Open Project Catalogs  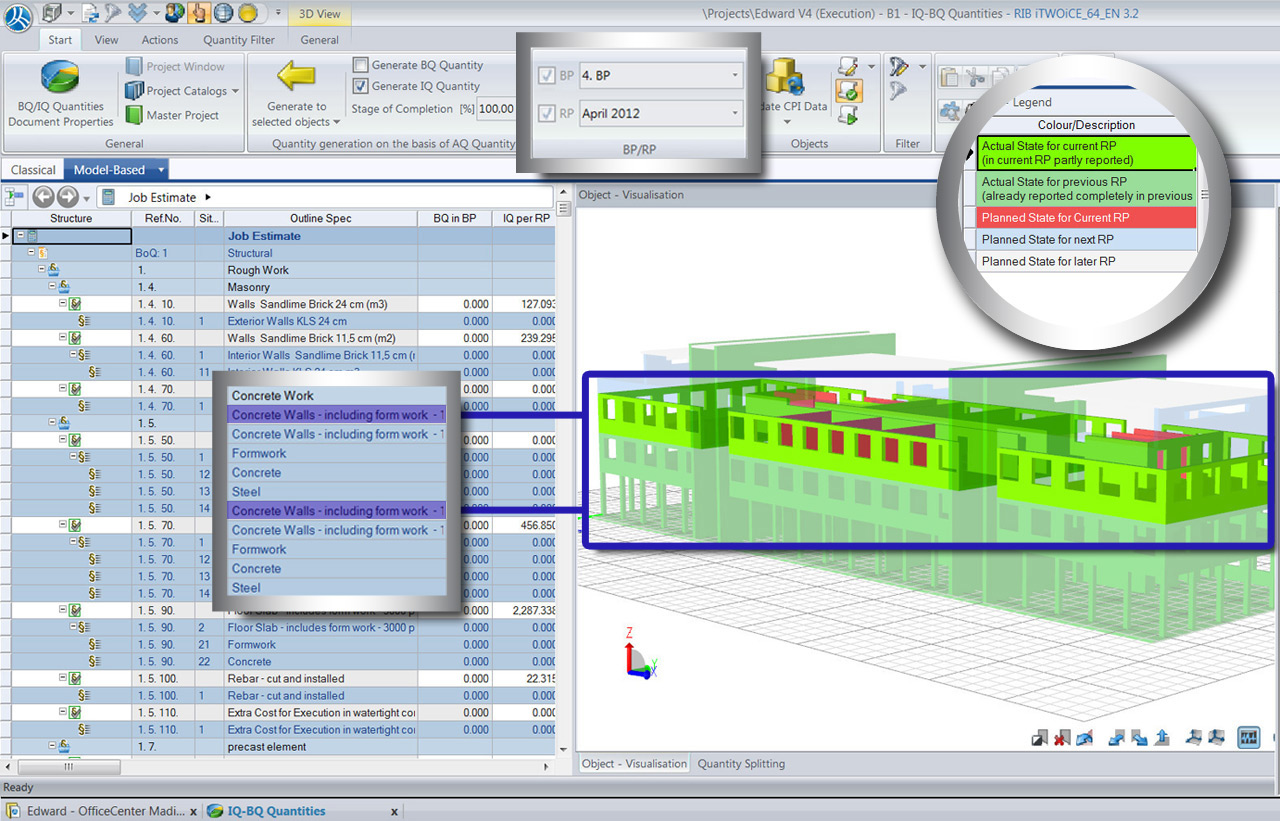click(x=180, y=90)
